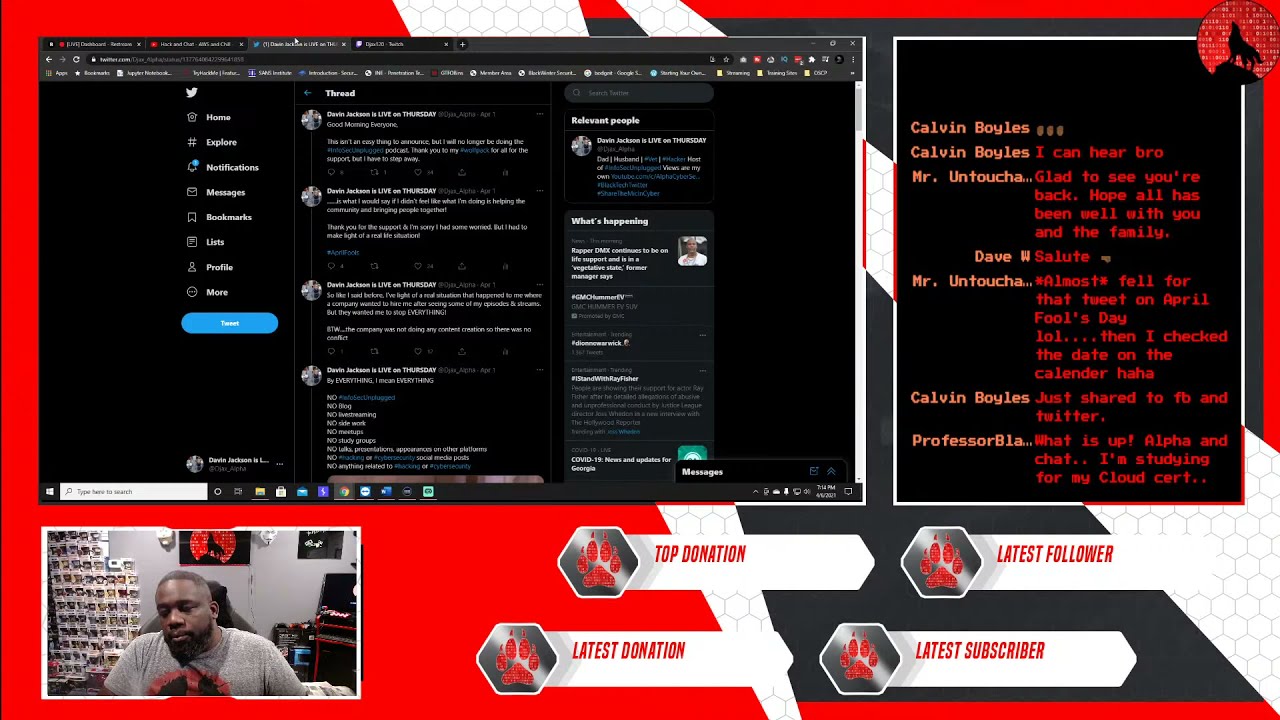Reply to the #AprilFools tweet

[332, 266]
